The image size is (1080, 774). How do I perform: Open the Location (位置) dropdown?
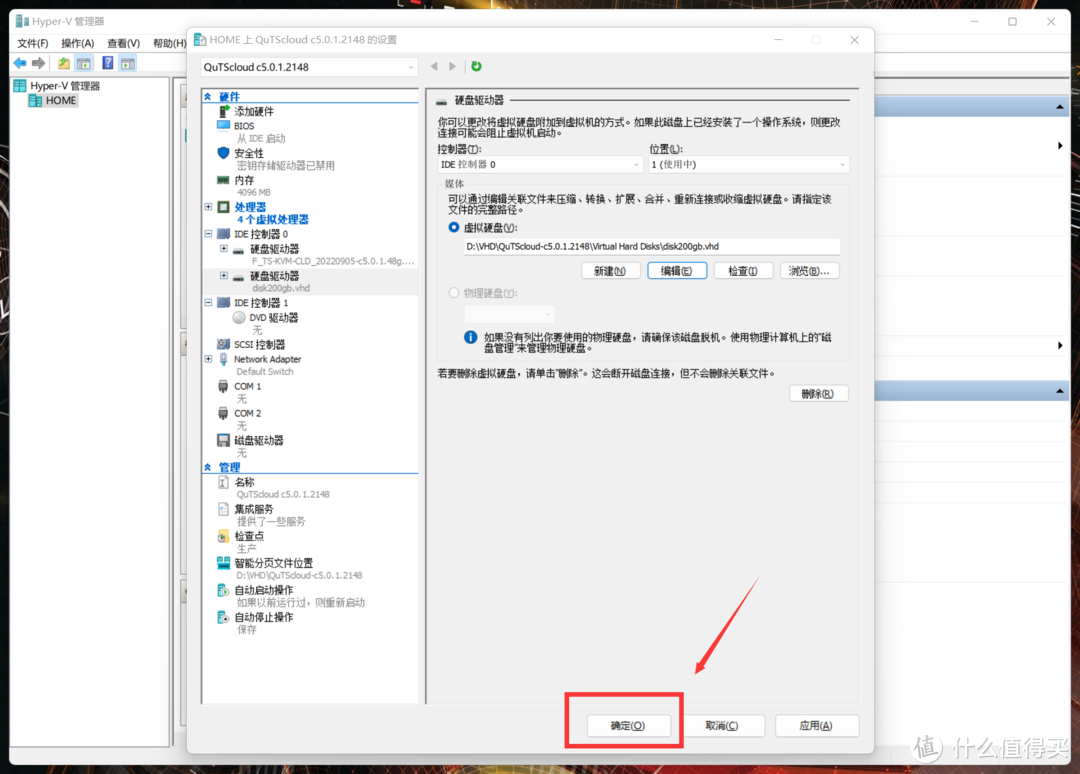pyautogui.click(x=749, y=165)
